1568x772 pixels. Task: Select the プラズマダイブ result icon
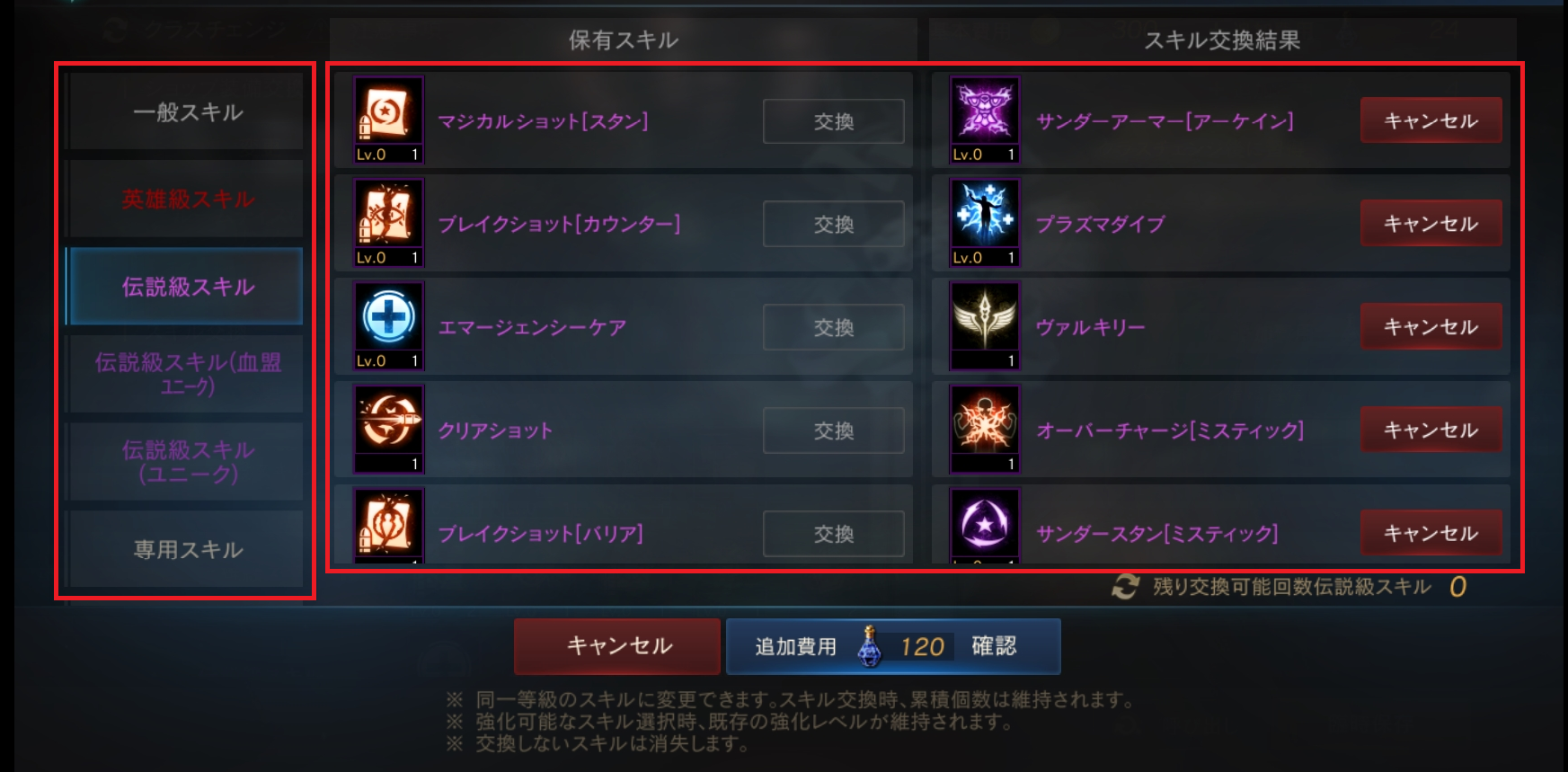pos(985,223)
